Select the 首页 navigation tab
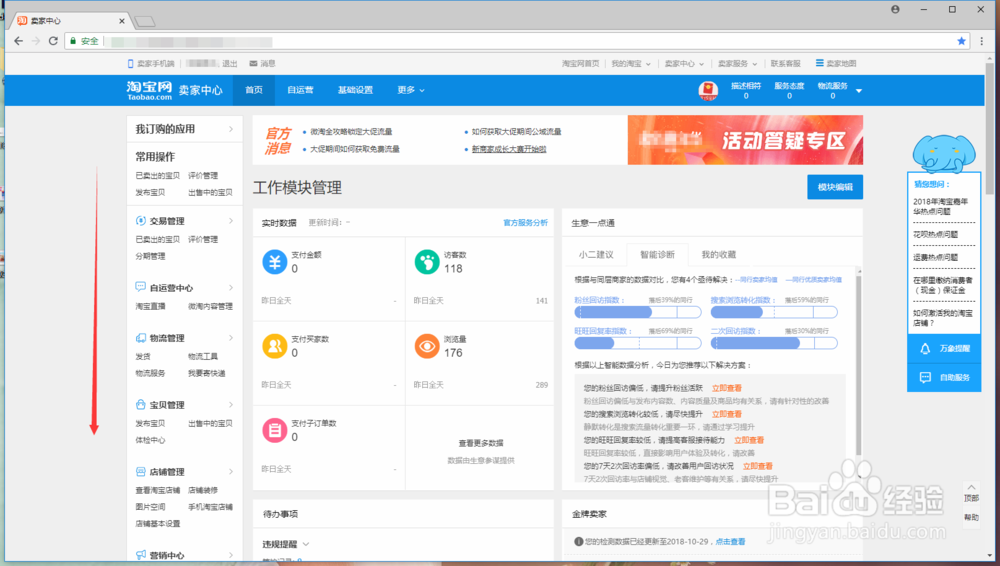Screen dimensions: 1000x566 pyautogui.click(x=254, y=90)
